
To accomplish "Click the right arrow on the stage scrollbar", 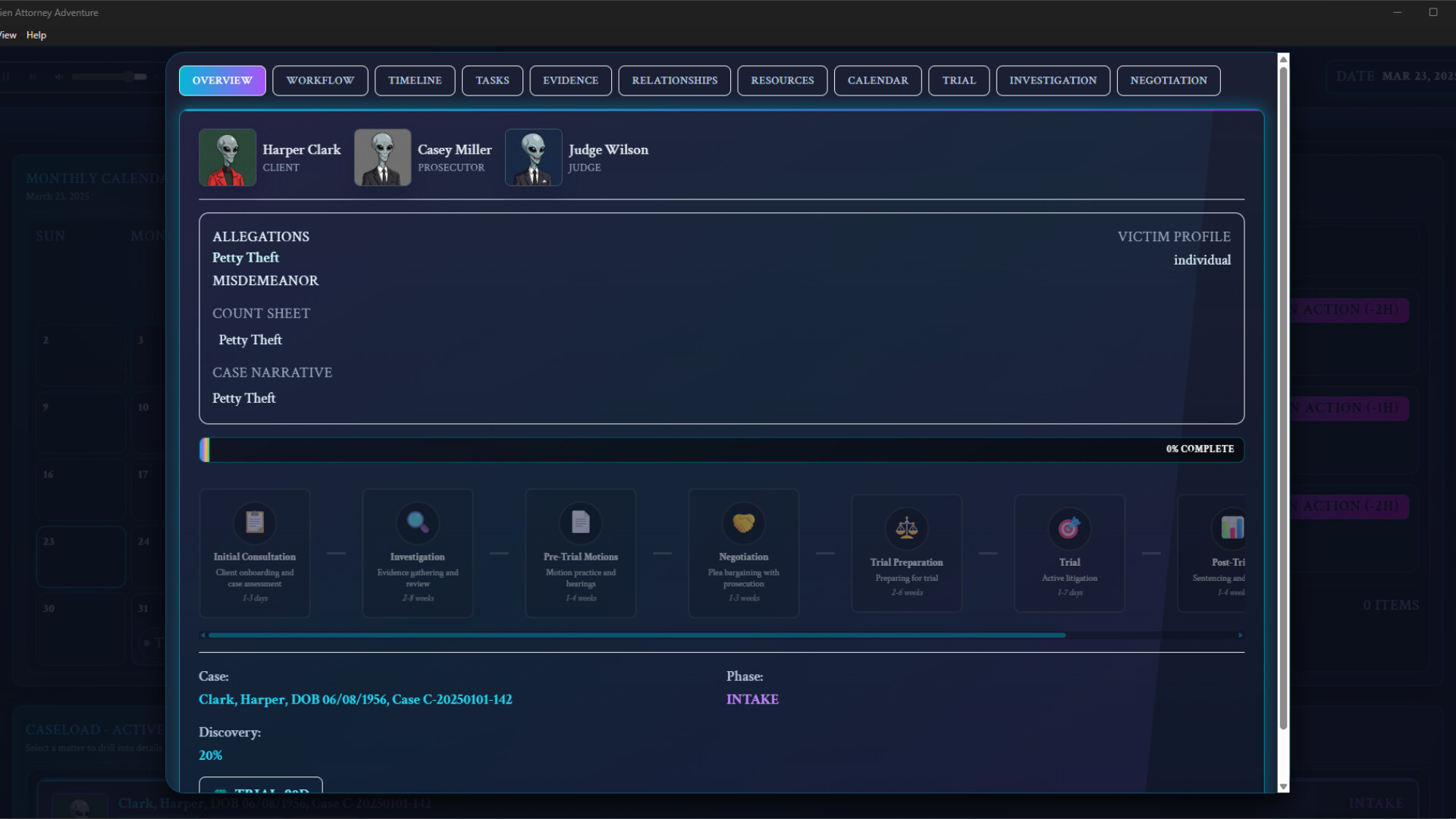I will click(x=1241, y=635).
